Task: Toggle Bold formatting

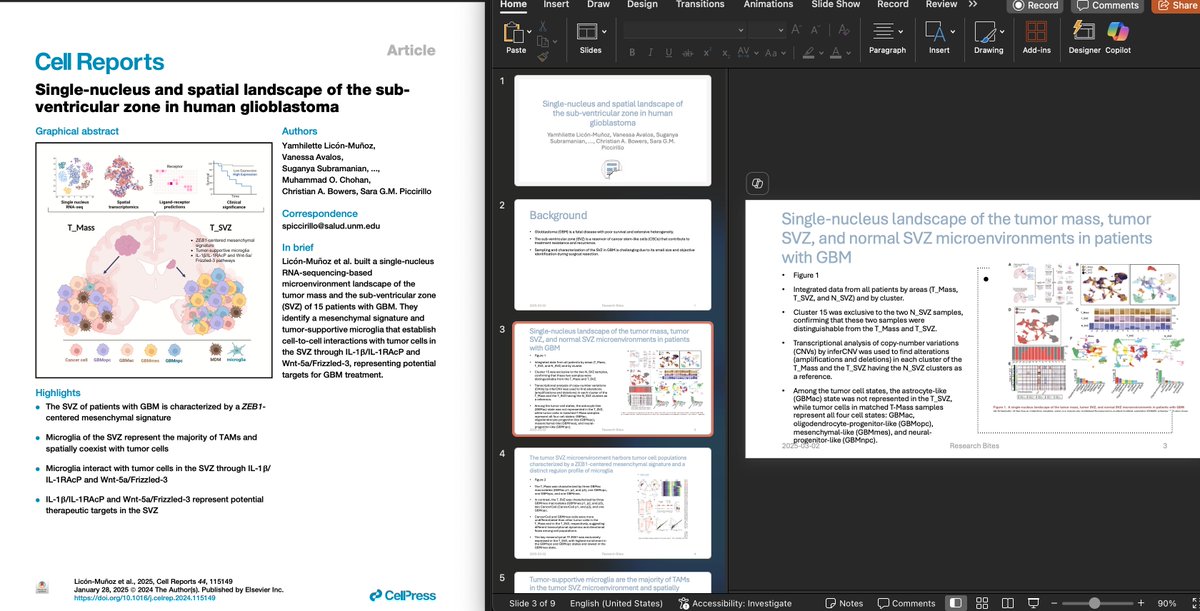Action: pos(632,53)
